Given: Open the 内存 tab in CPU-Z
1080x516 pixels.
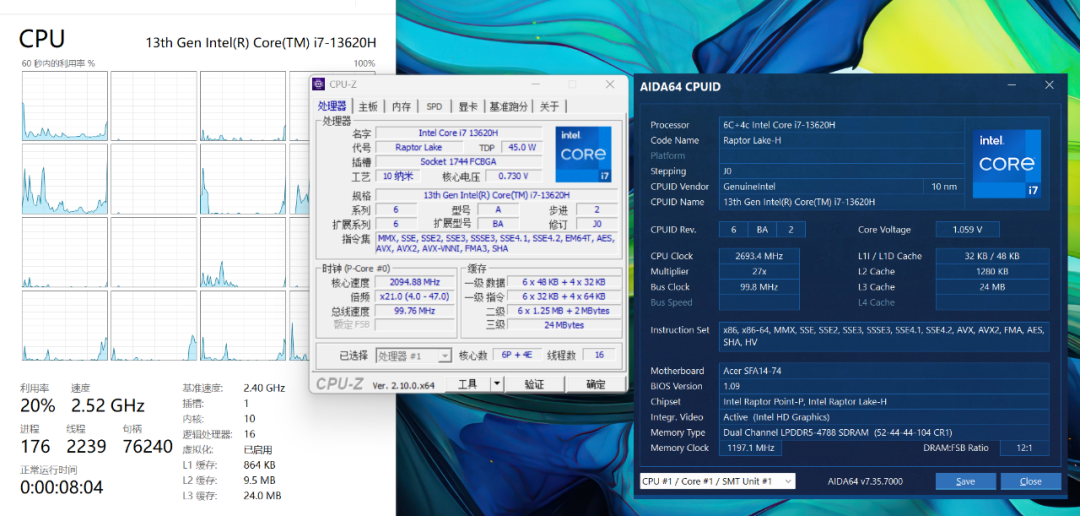Looking at the screenshot, I should 402,106.
